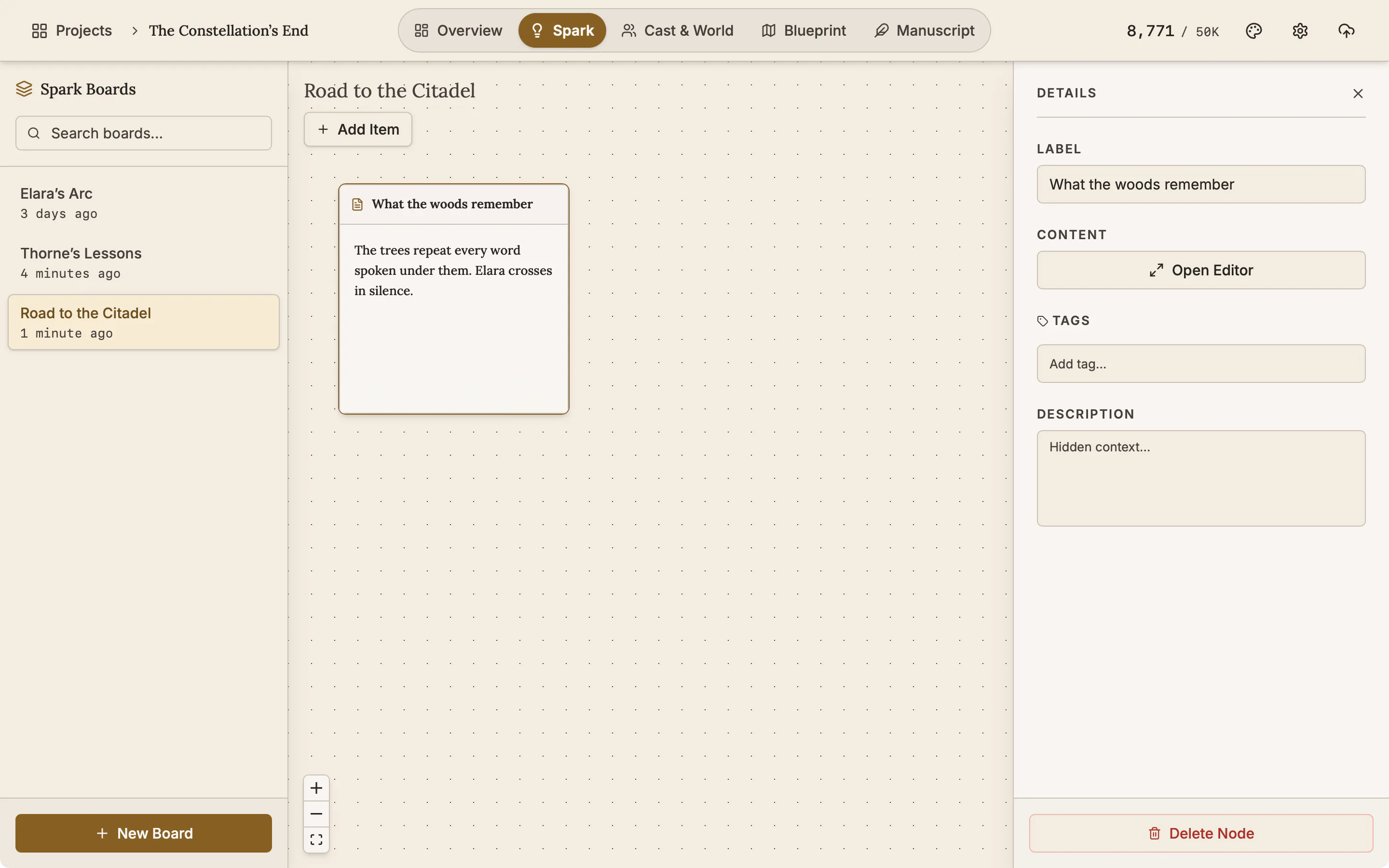Go to the Blueprint tab
The width and height of the screenshot is (1389, 868).
pyautogui.click(x=803, y=30)
